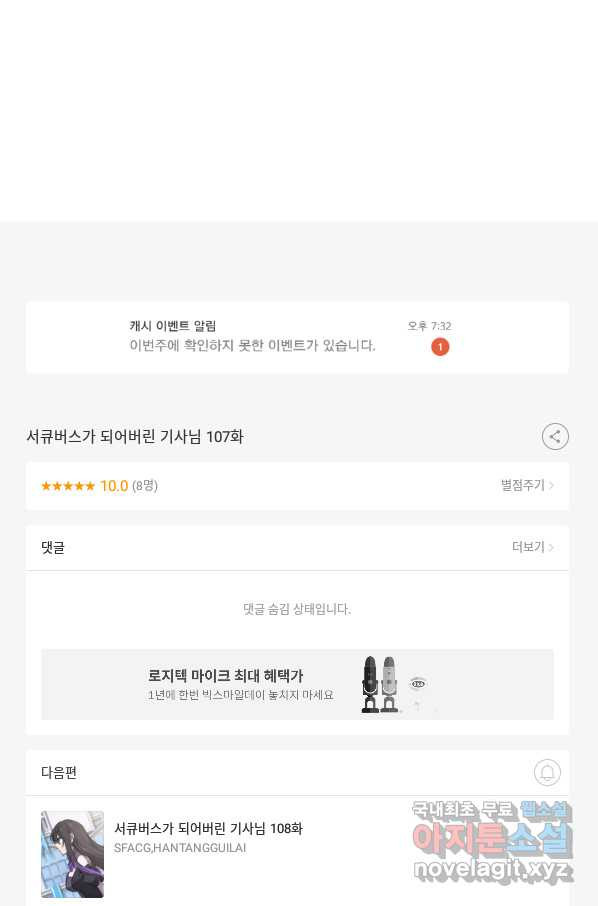Click the chevron beside 더보기
Image resolution: width=598 pixels, height=906 pixels.
click(551, 547)
